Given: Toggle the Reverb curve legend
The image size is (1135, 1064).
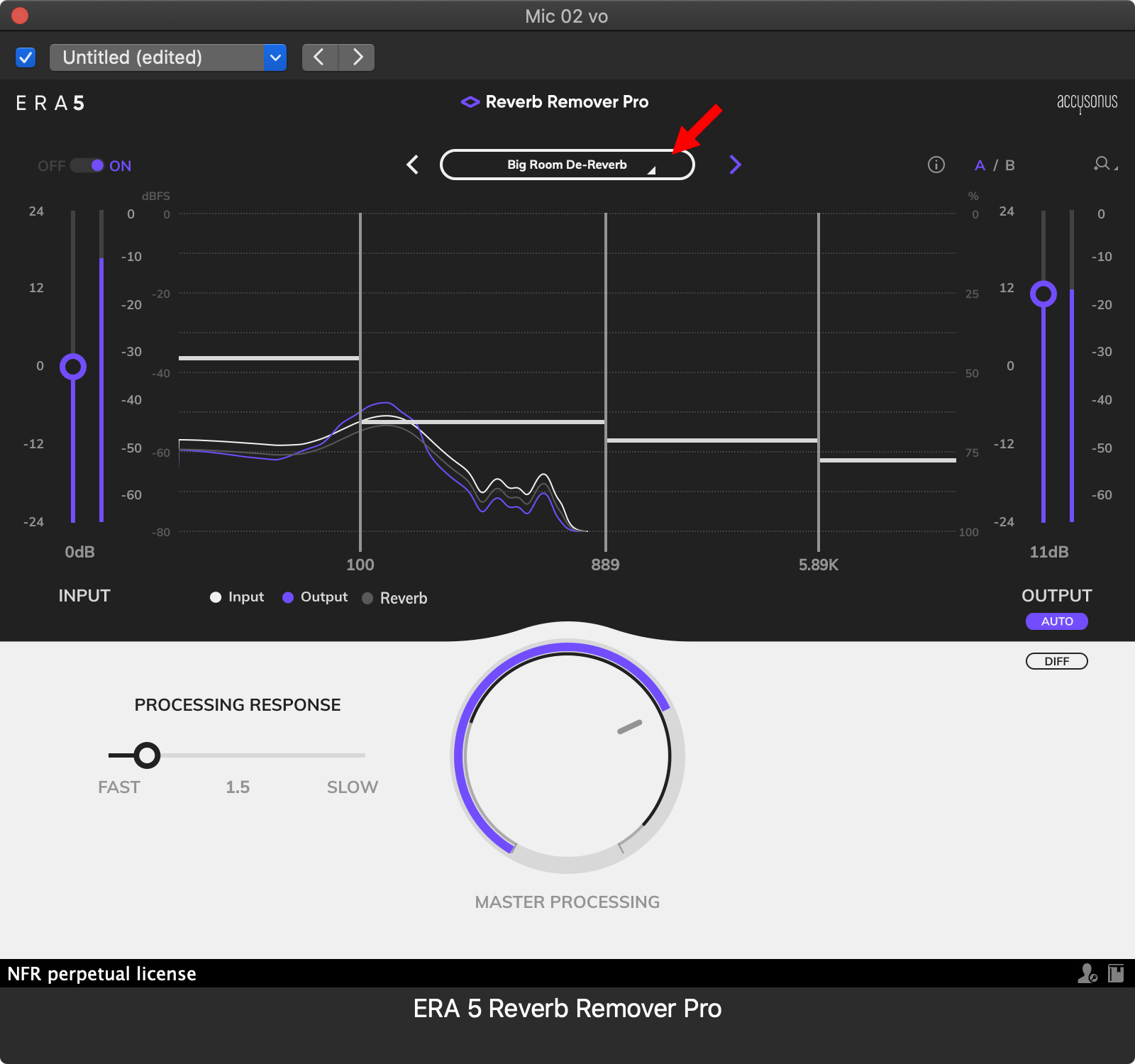Looking at the screenshot, I should (394, 598).
